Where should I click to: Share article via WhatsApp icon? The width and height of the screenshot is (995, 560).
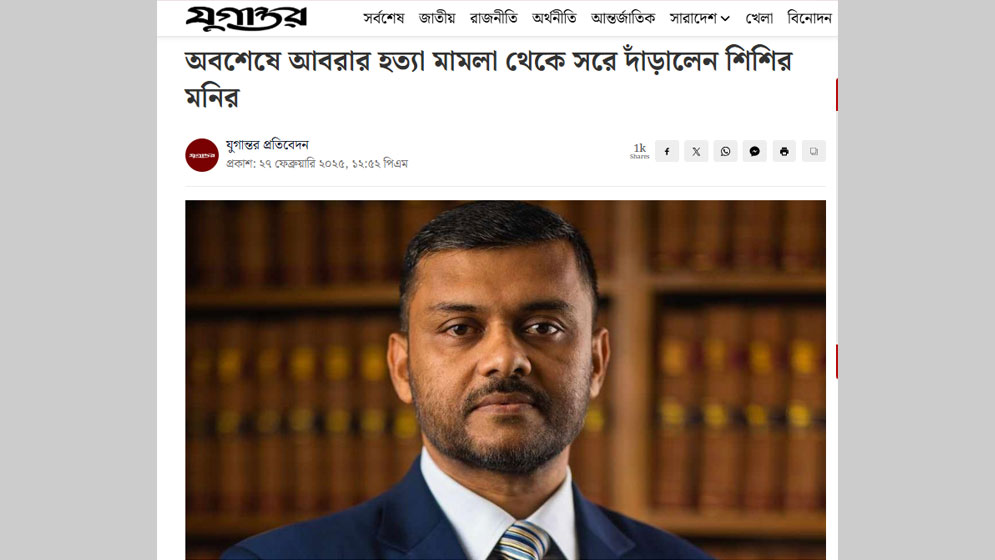pyautogui.click(x=725, y=151)
